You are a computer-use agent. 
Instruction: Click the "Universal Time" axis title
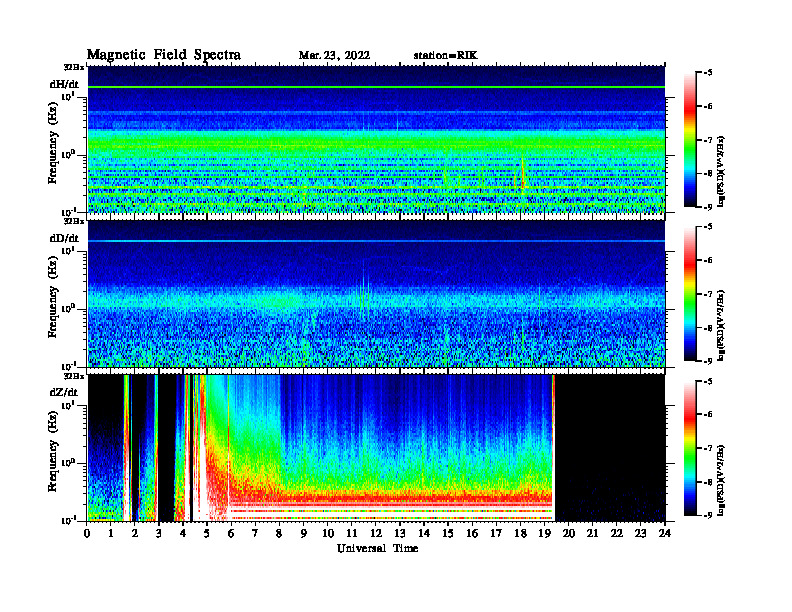377,548
